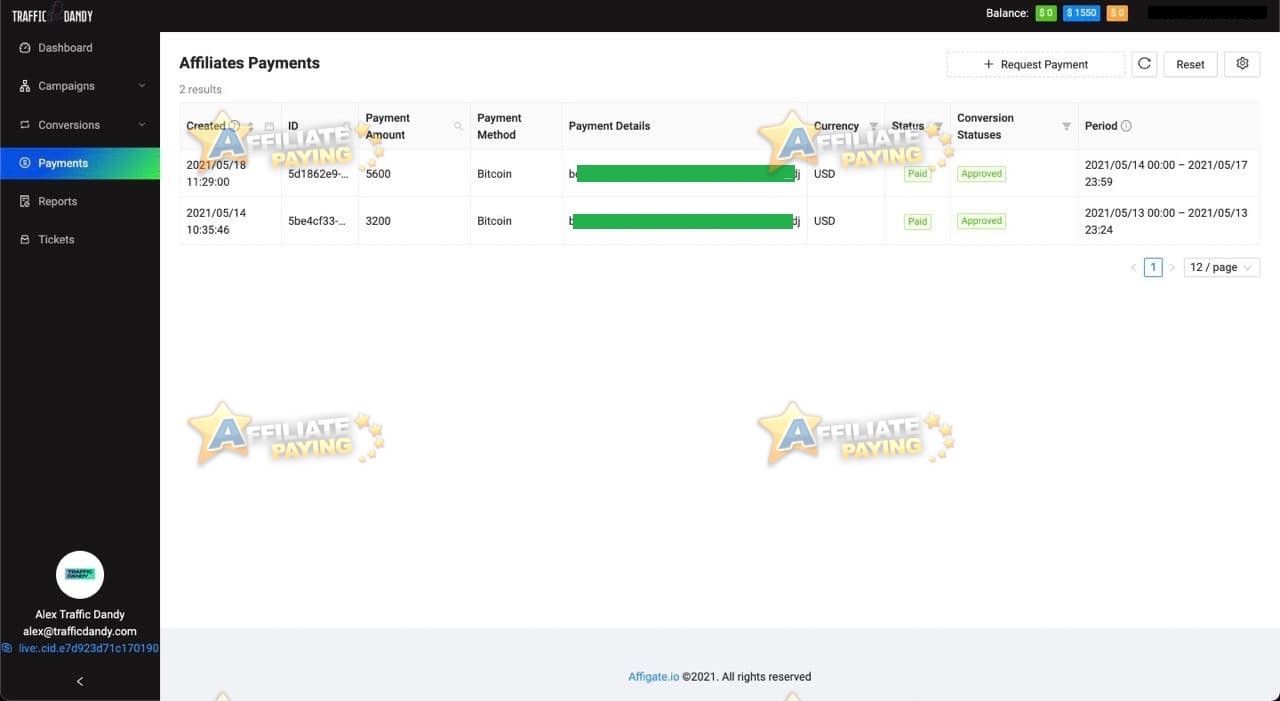Click payment ID 5d1862e9-...
Screen dimensions: 1280x701
point(318,174)
